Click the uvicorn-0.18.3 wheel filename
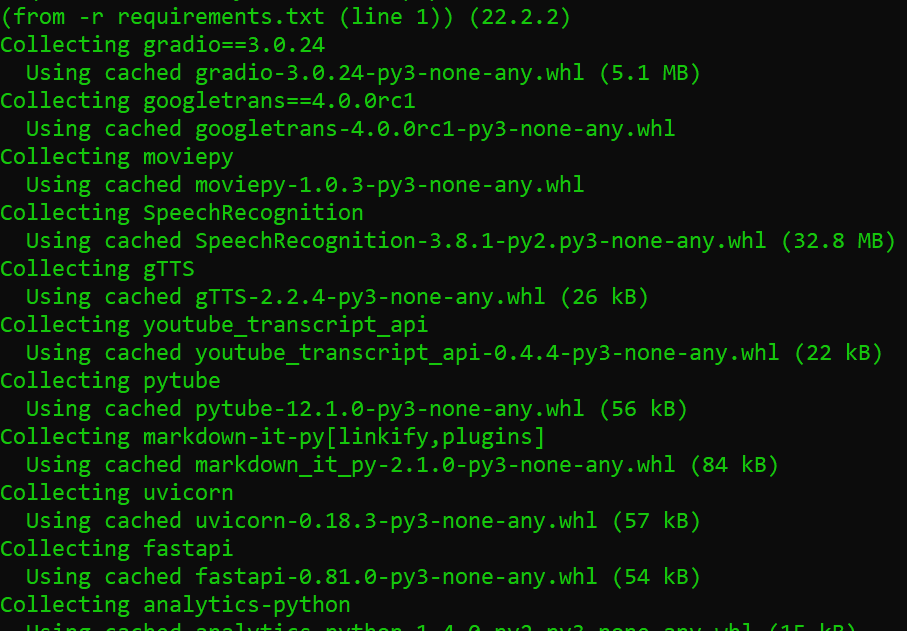 point(396,521)
